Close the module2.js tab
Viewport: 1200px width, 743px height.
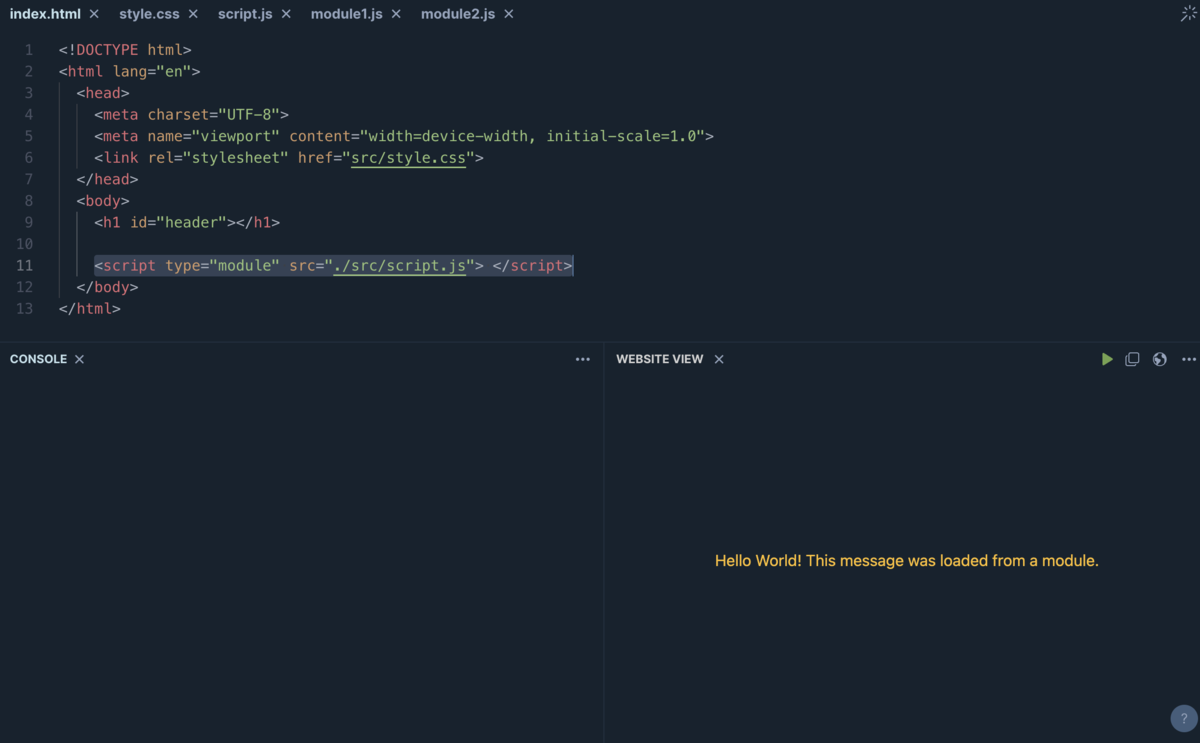[x=508, y=14]
